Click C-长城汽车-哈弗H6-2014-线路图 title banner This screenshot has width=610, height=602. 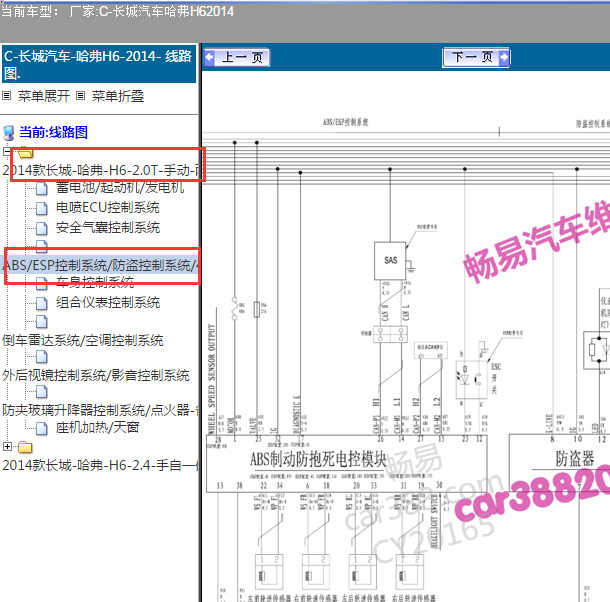pos(99,64)
